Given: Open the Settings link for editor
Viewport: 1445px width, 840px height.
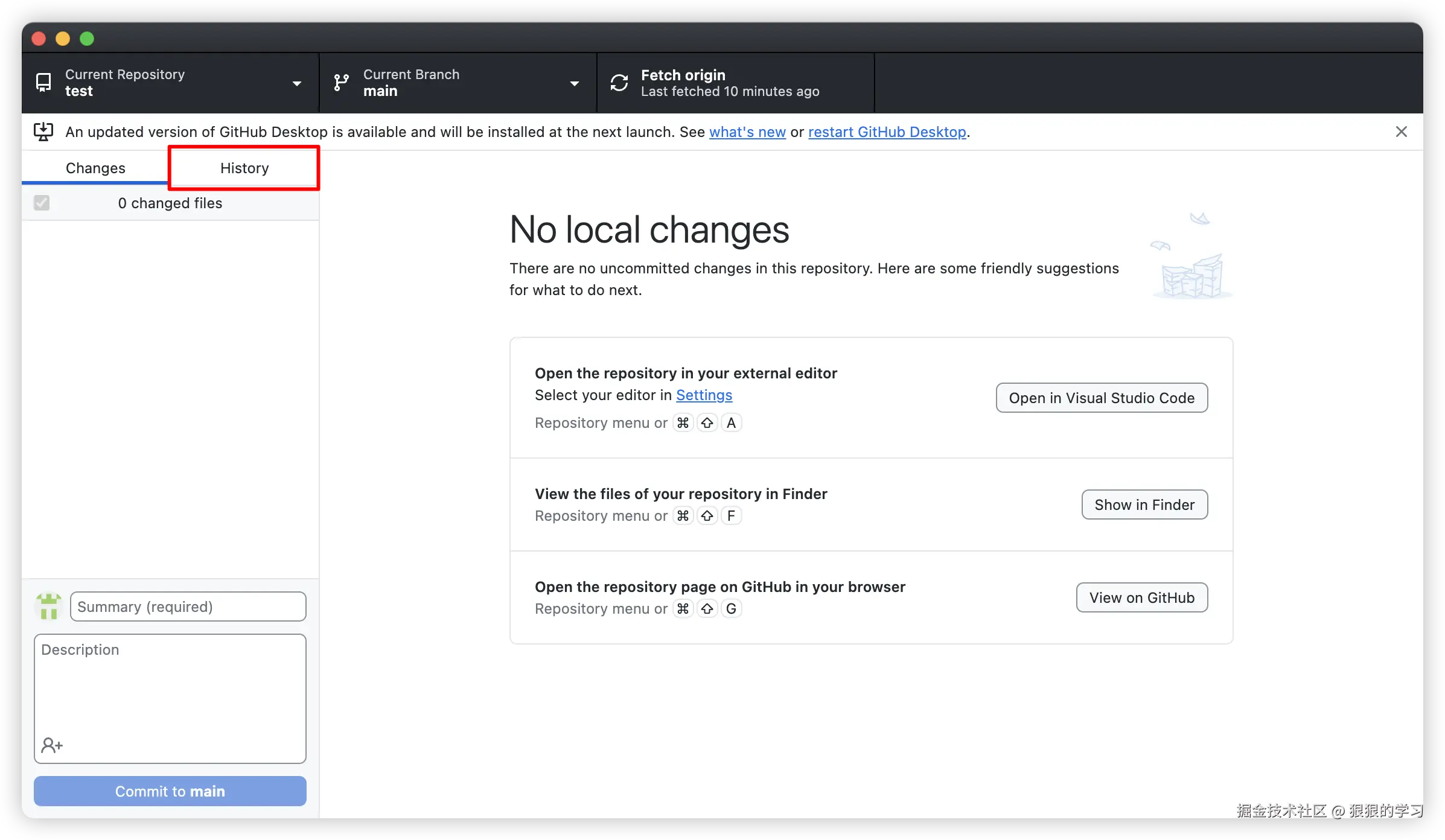Looking at the screenshot, I should point(704,395).
